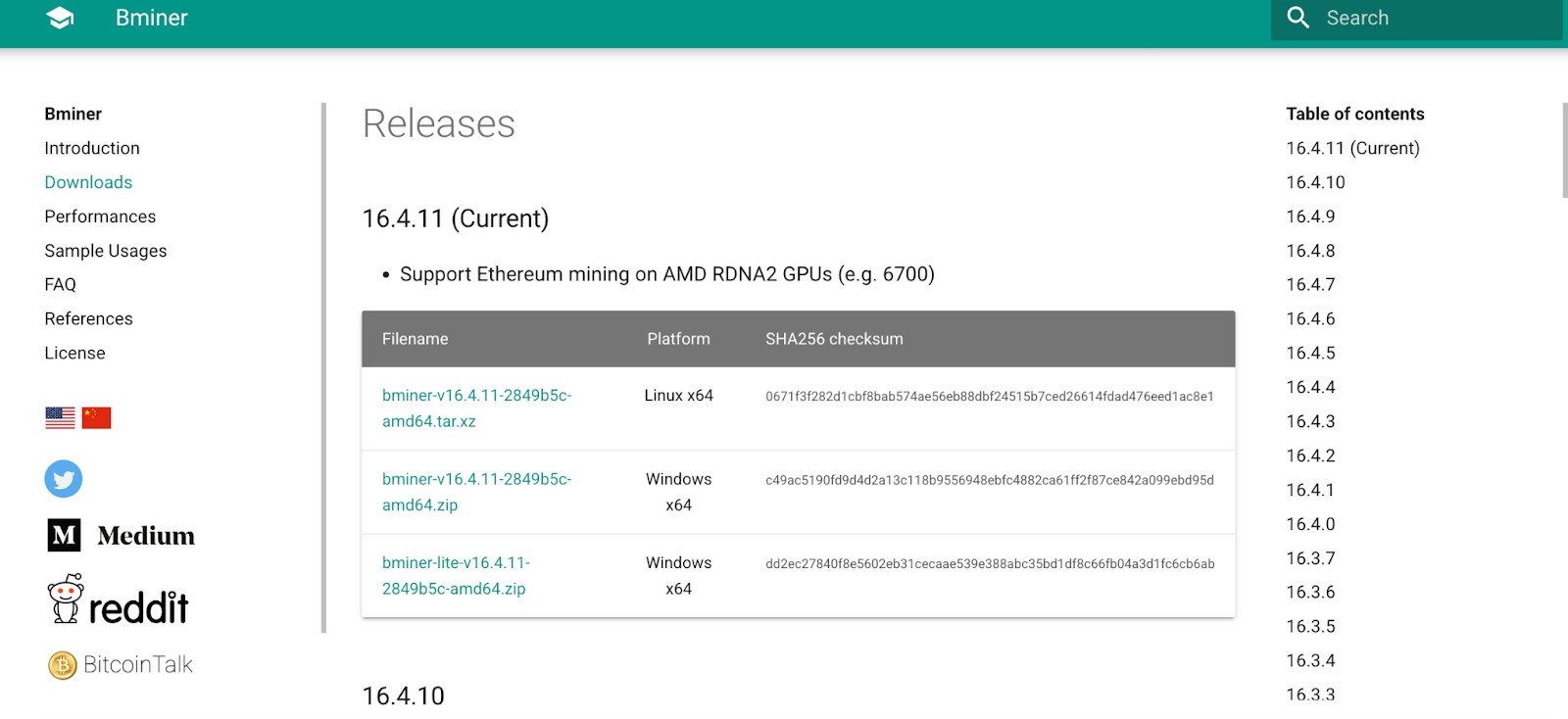Jump to 16.3.6 in table of contents
Viewport: 1568px width, 719px height.
1310,592
